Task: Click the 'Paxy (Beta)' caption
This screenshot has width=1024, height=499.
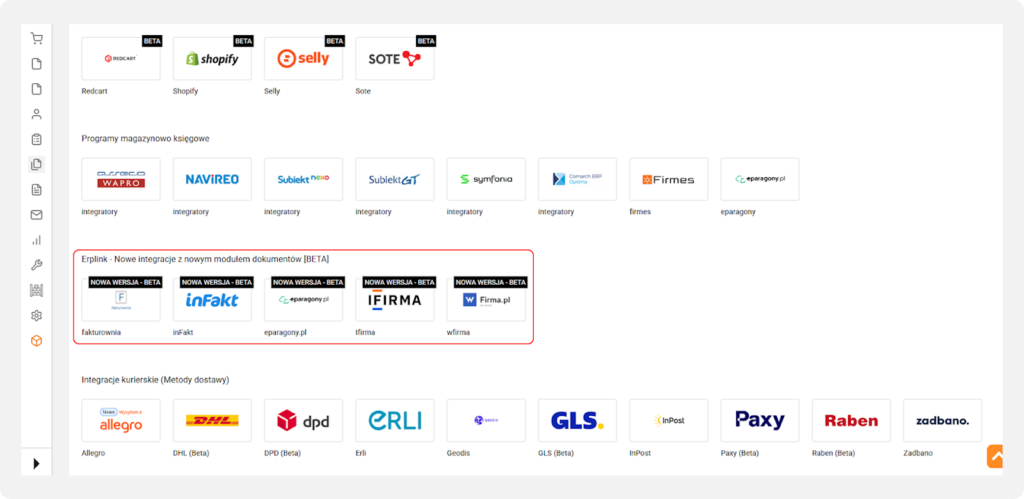Action: click(740, 453)
